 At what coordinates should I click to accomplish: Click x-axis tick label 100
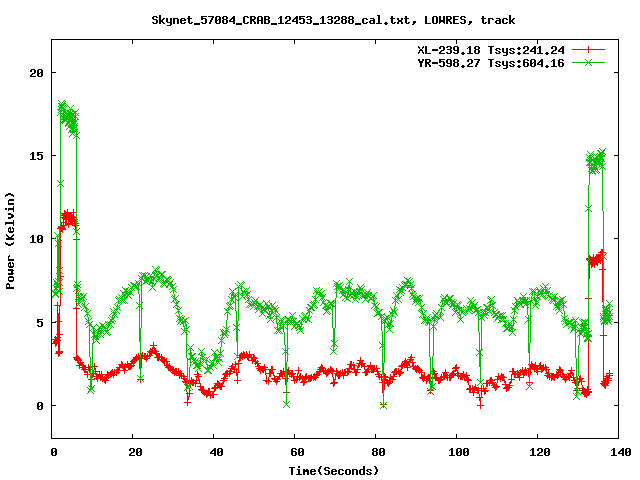pos(459,452)
